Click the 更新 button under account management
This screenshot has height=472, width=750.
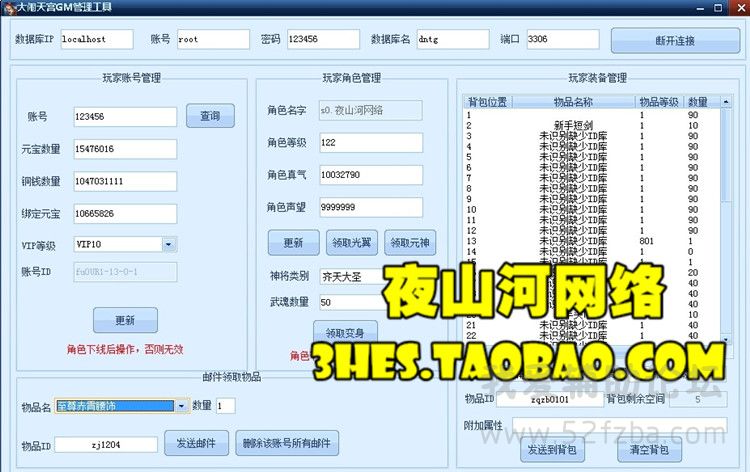click(125, 320)
